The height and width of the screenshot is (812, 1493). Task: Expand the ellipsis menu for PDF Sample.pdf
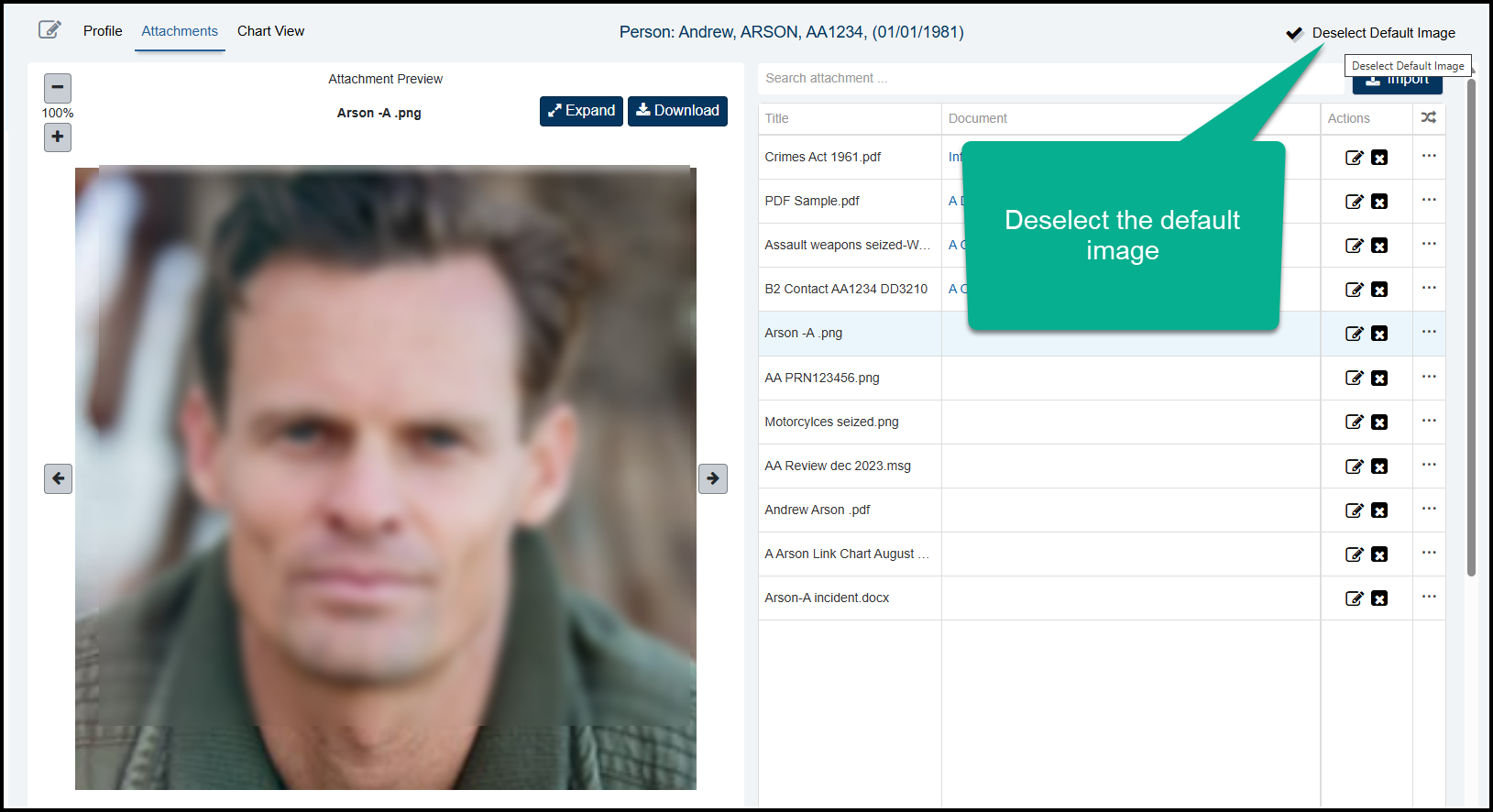coord(1429,200)
